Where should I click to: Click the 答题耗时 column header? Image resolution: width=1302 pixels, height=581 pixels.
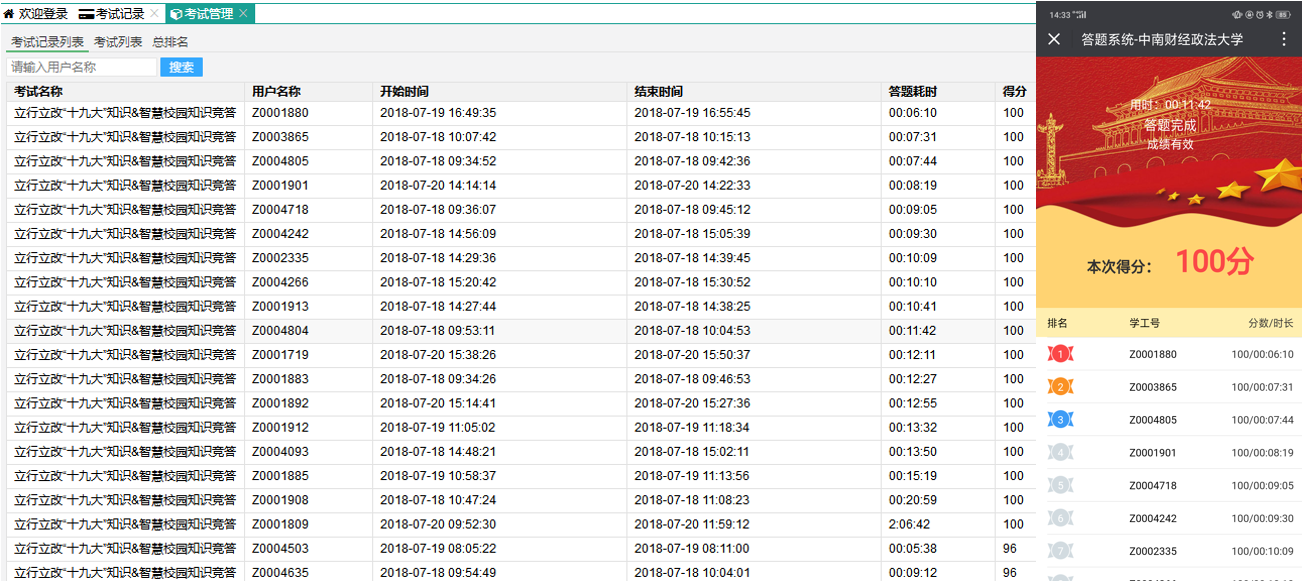pyautogui.click(x=912, y=92)
